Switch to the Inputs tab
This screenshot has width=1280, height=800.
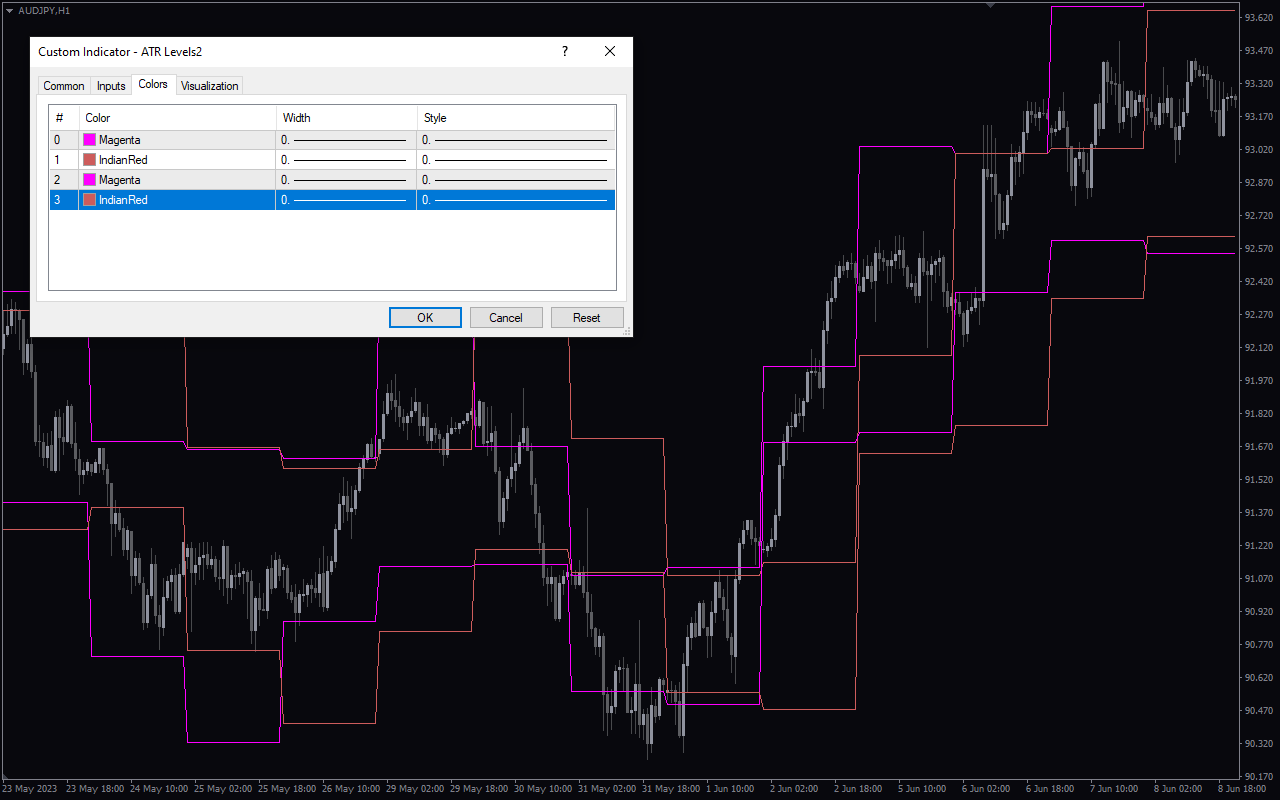pyautogui.click(x=111, y=86)
